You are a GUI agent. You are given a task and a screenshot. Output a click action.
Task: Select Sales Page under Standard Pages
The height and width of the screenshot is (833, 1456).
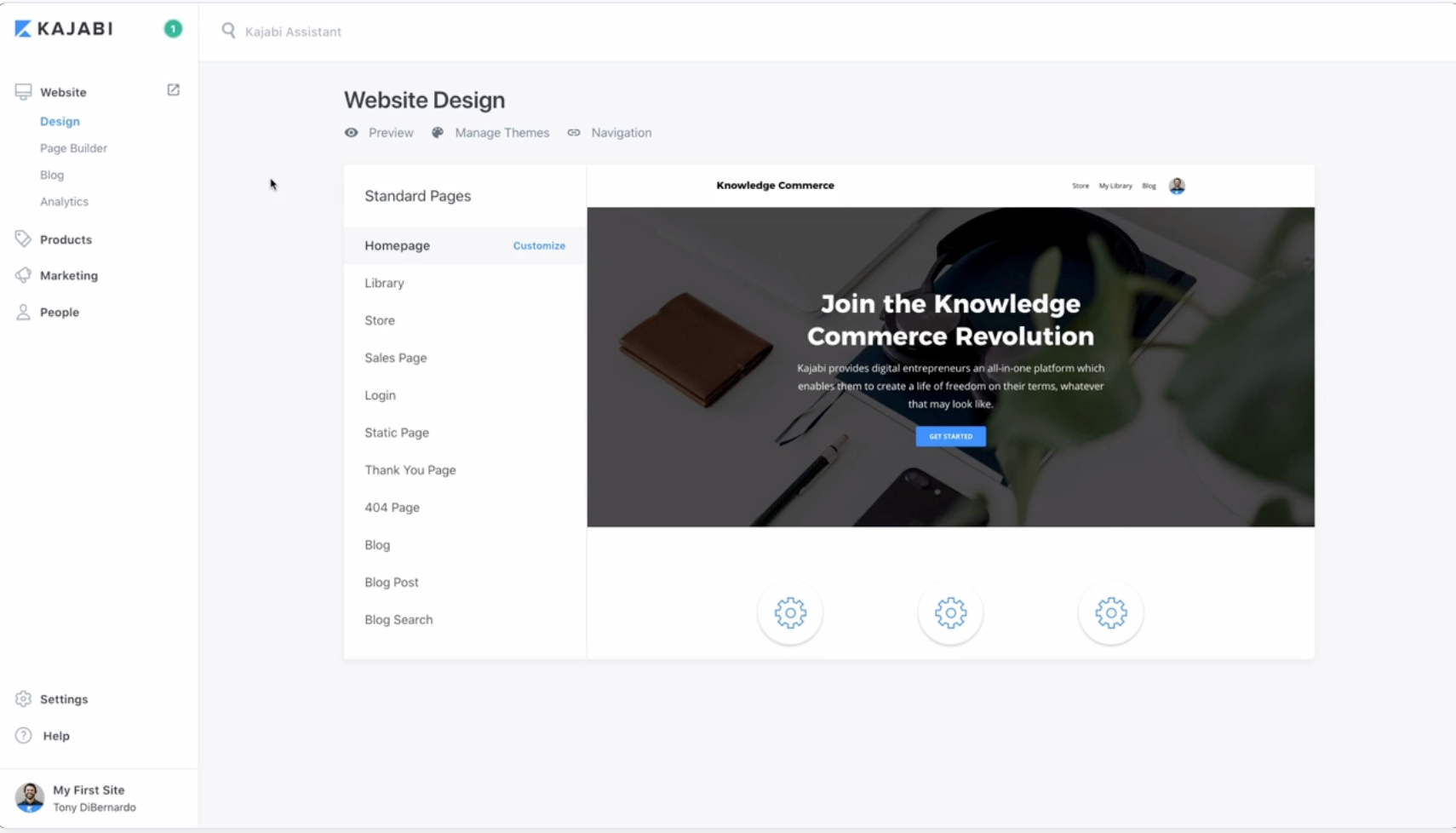click(395, 358)
